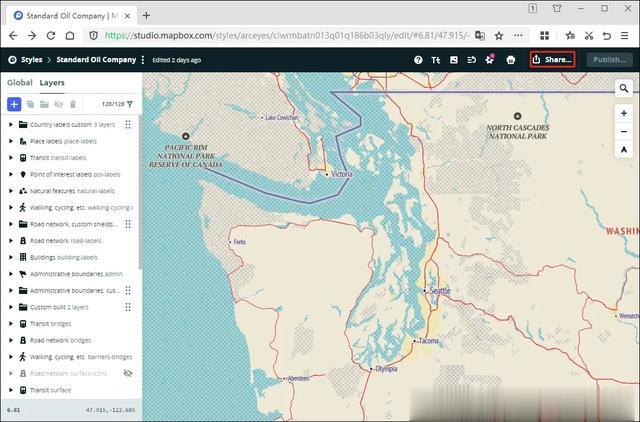This screenshot has height=422, width=640.
Task: Select the Road network bridges row
Action: point(70,340)
